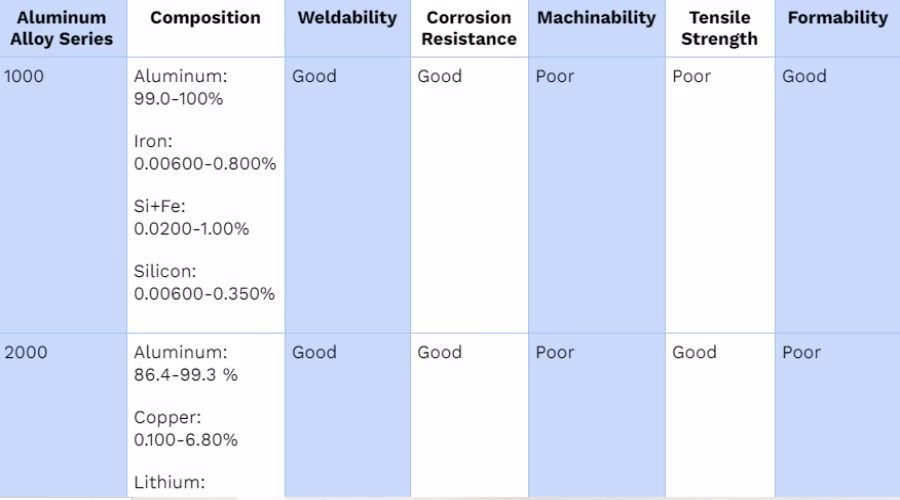Select the Composition column header
This screenshot has height=500, width=900.
[x=205, y=18]
